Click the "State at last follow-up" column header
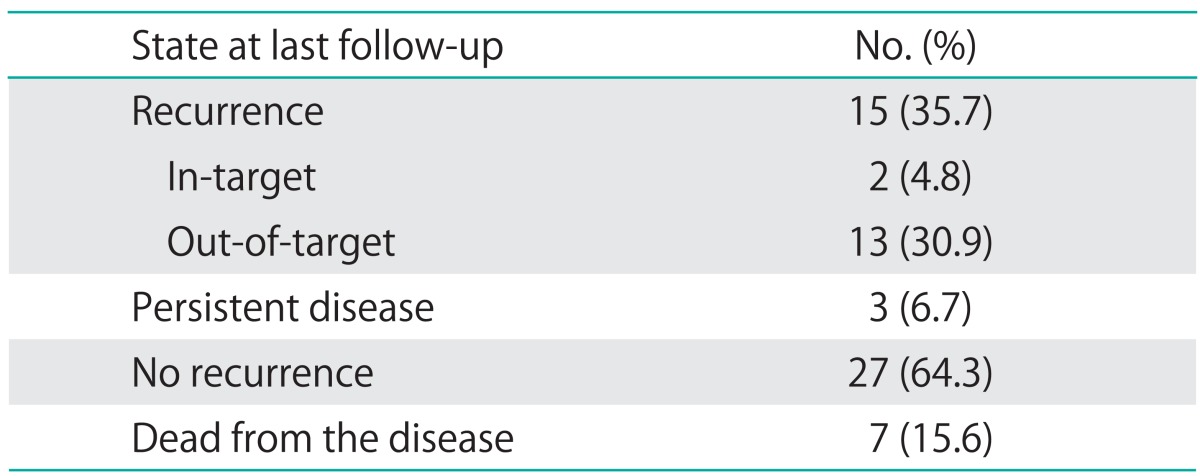 (x=316, y=47)
